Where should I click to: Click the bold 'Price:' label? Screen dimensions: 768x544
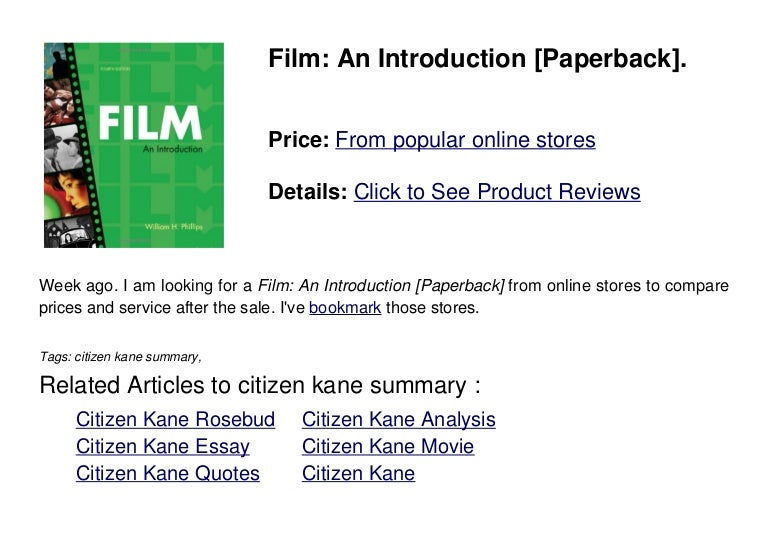click(299, 140)
